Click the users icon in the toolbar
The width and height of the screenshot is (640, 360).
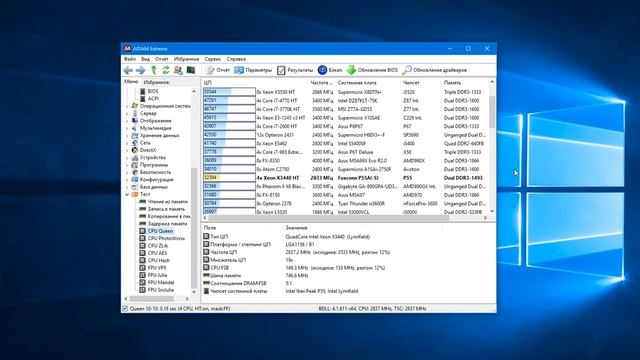(178, 70)
